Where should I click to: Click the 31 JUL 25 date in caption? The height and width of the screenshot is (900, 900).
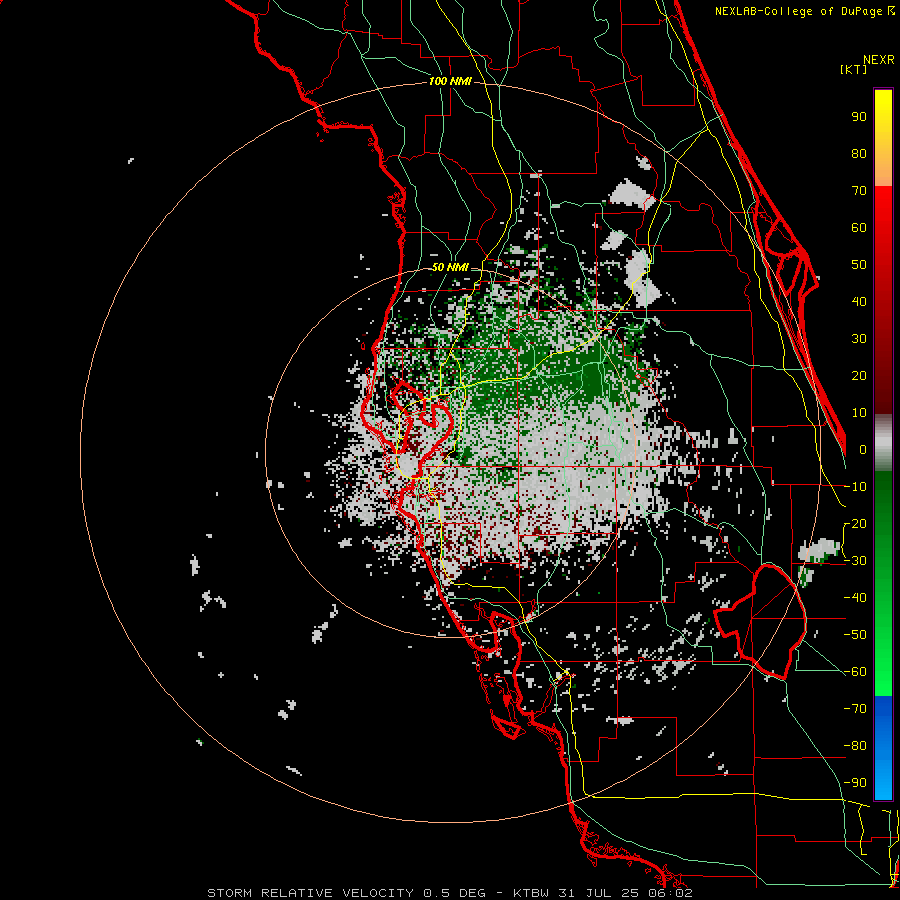click(x=602, y=893)
